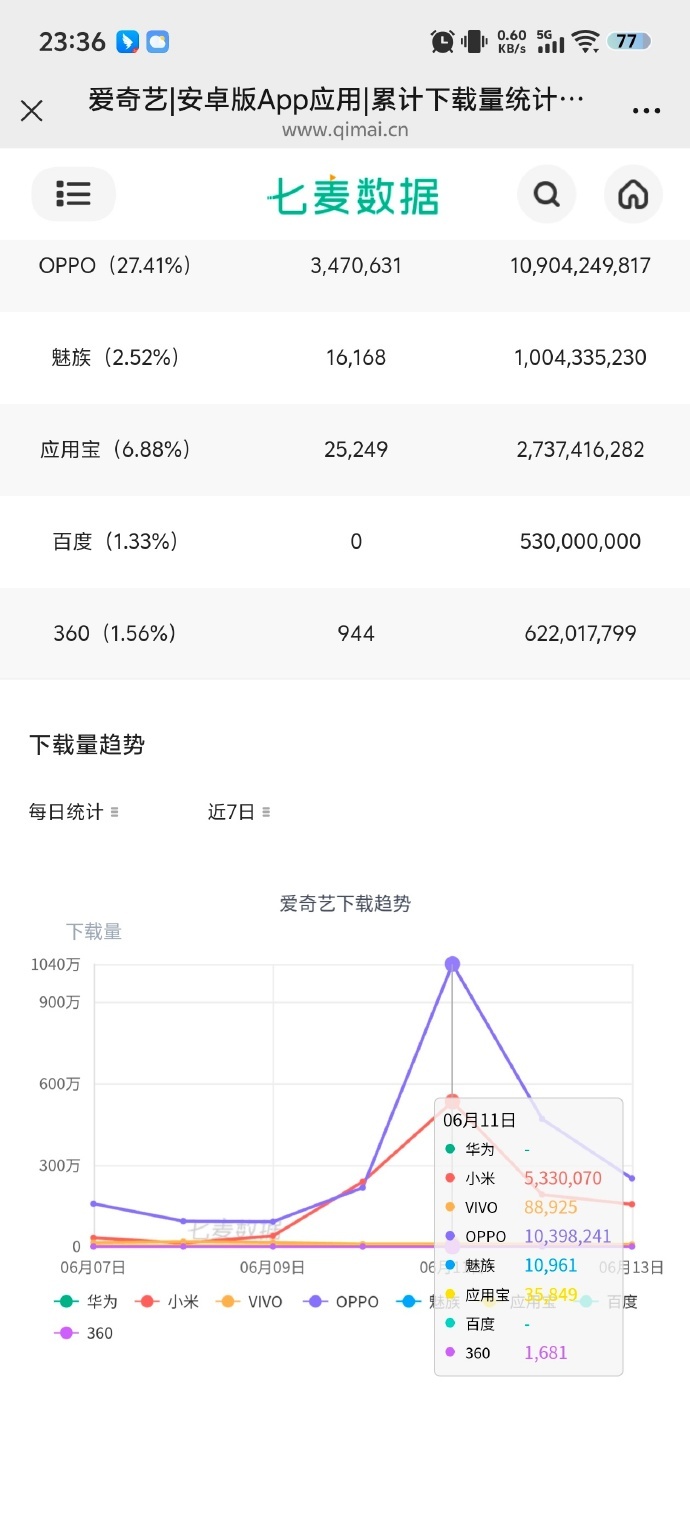Tap the 5G signal strength icon
The image size is (690, 1533).
[550, 42]
